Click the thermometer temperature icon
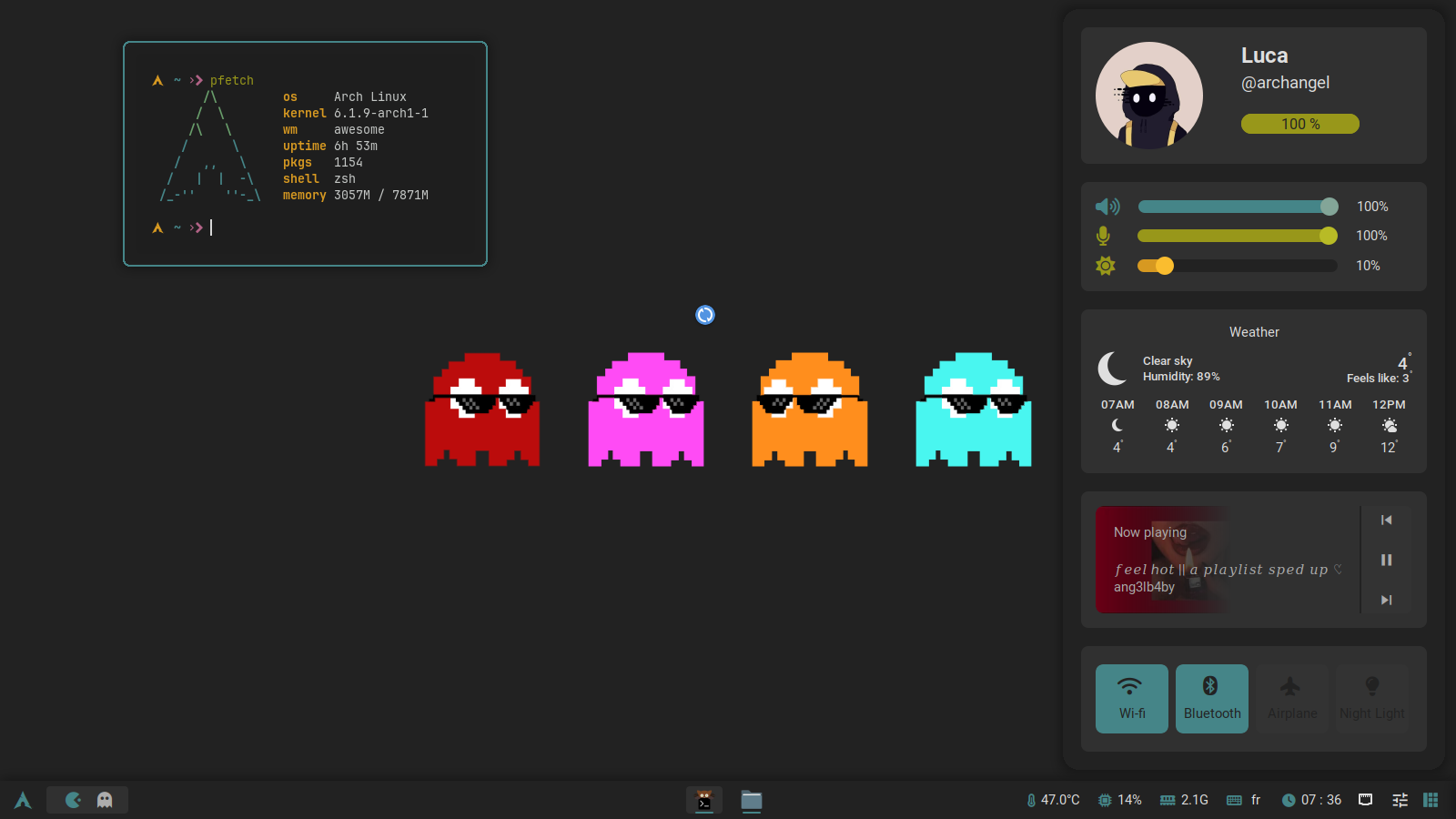 point(1031,800)
